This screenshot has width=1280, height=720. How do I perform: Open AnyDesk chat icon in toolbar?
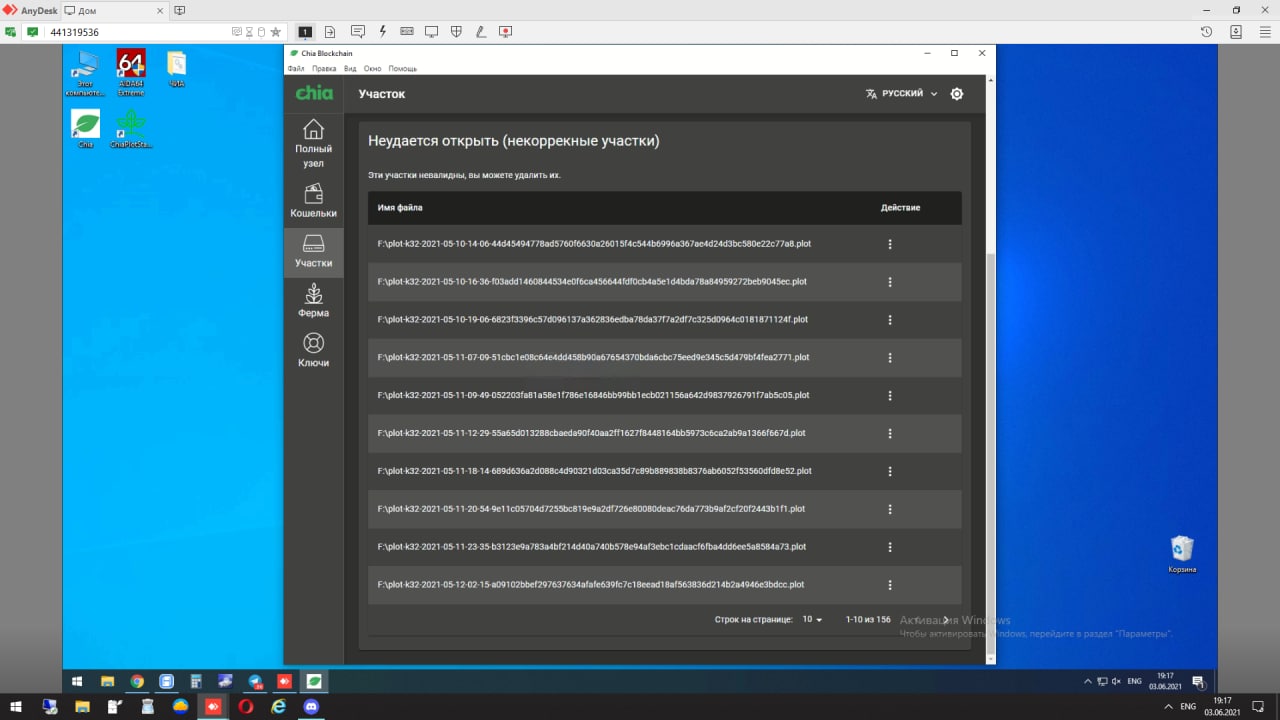(357, 32)
